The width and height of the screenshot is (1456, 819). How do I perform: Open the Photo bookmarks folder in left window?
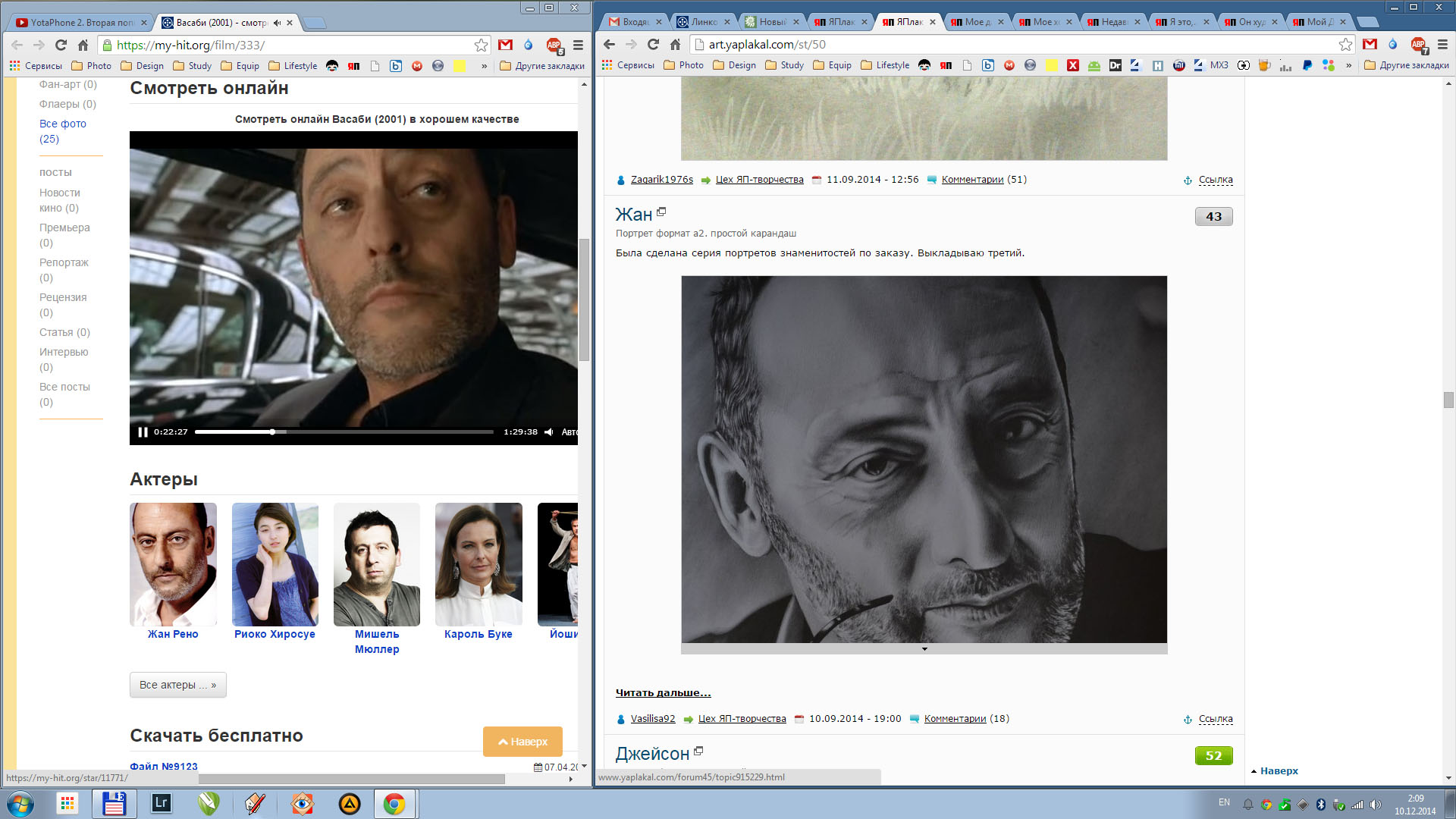91,66
